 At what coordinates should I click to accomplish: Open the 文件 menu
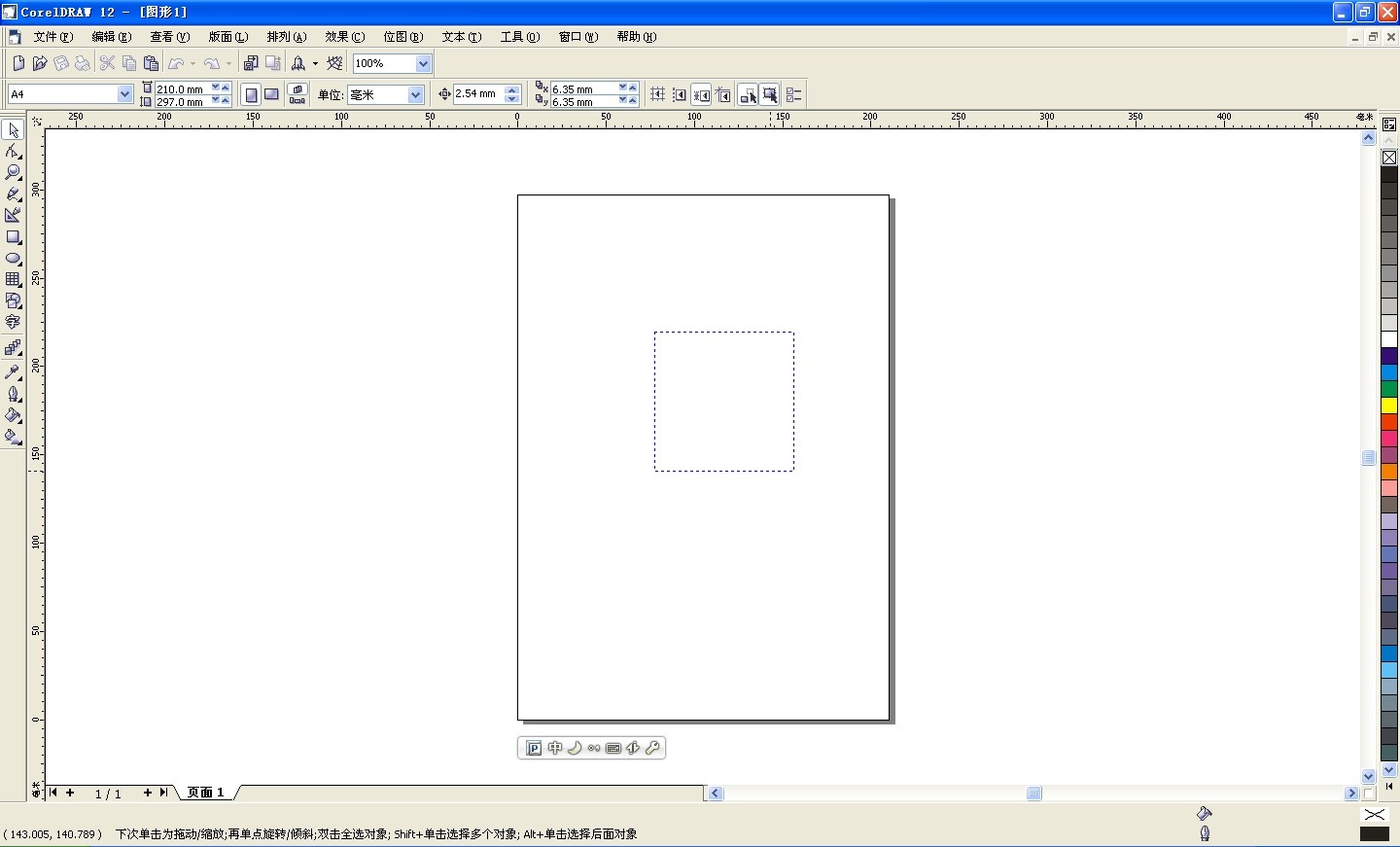pyautogui.click(x=53, y=37)
